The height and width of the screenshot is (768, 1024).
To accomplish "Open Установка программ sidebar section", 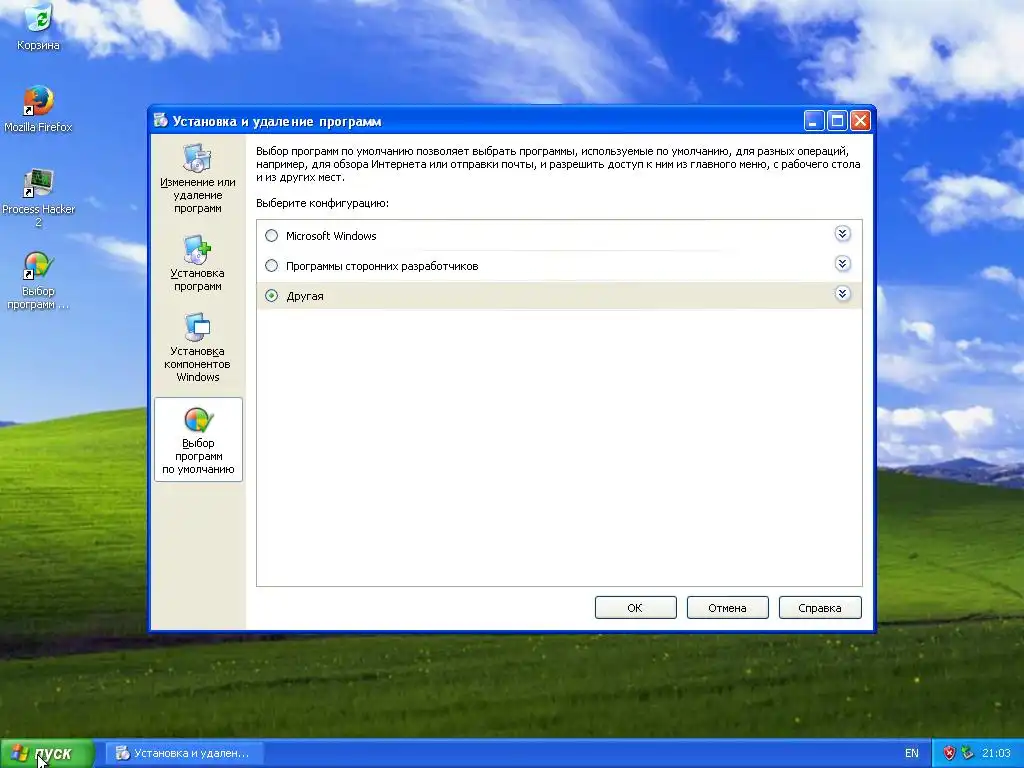I will [x=198, y=263].
